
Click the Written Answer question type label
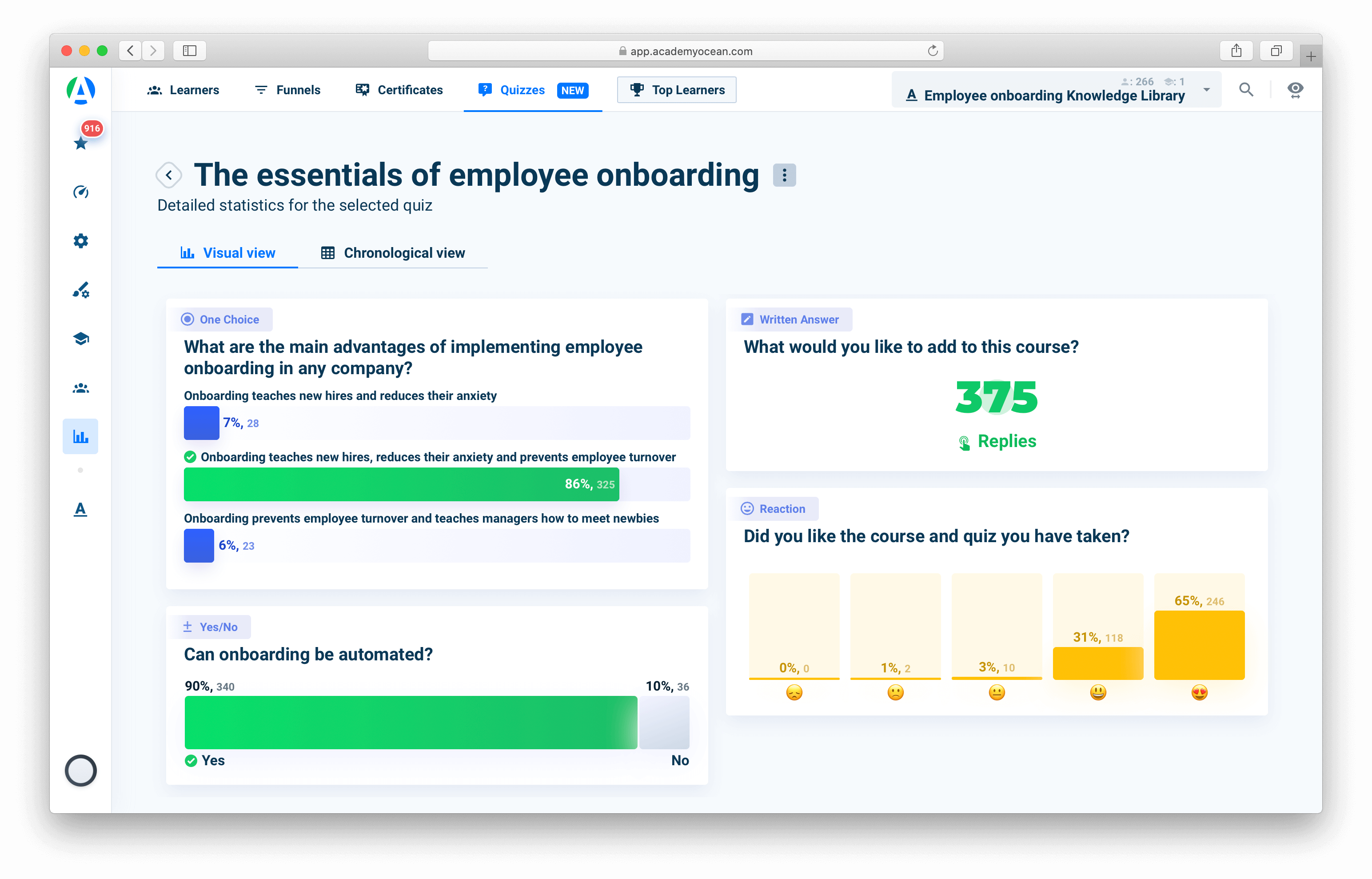[792, 320]
